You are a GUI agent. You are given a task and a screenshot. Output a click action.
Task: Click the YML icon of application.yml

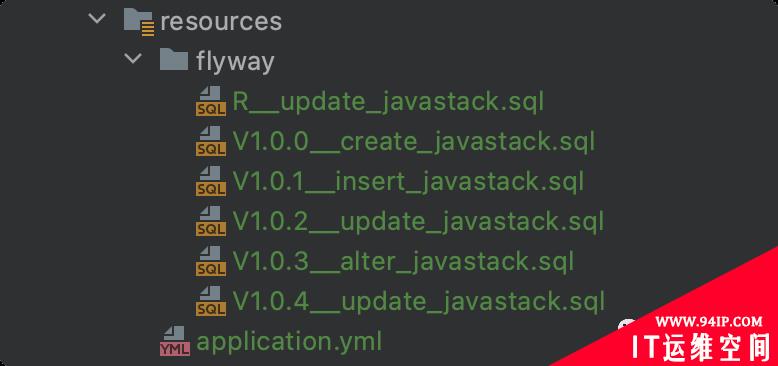tap(175, 341)
